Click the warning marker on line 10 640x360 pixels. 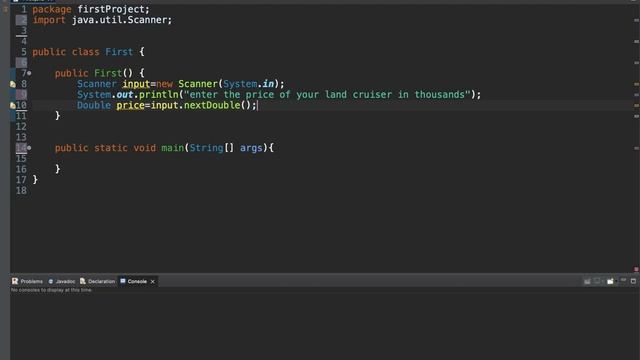(13, 105)
